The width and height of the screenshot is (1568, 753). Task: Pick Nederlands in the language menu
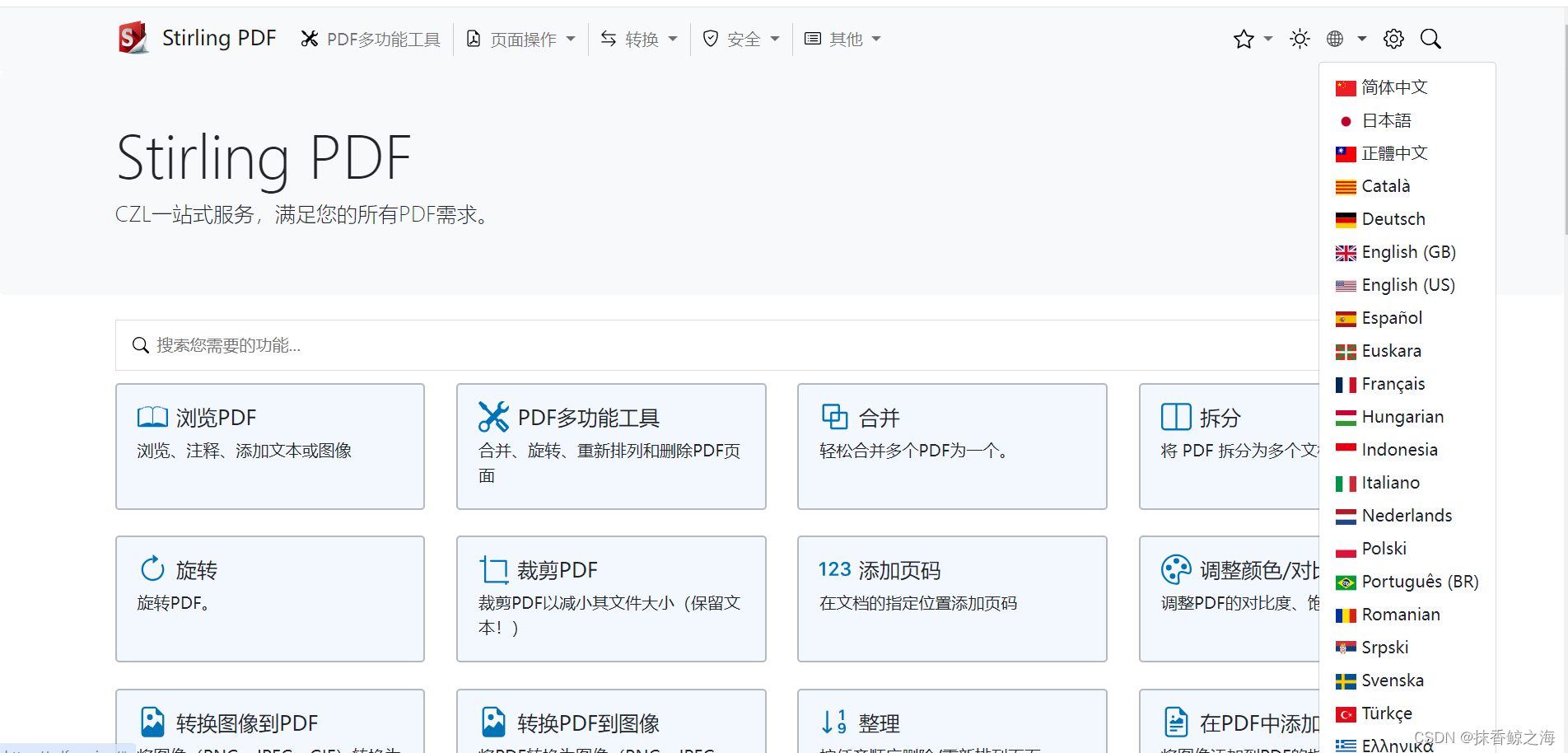1407,516
